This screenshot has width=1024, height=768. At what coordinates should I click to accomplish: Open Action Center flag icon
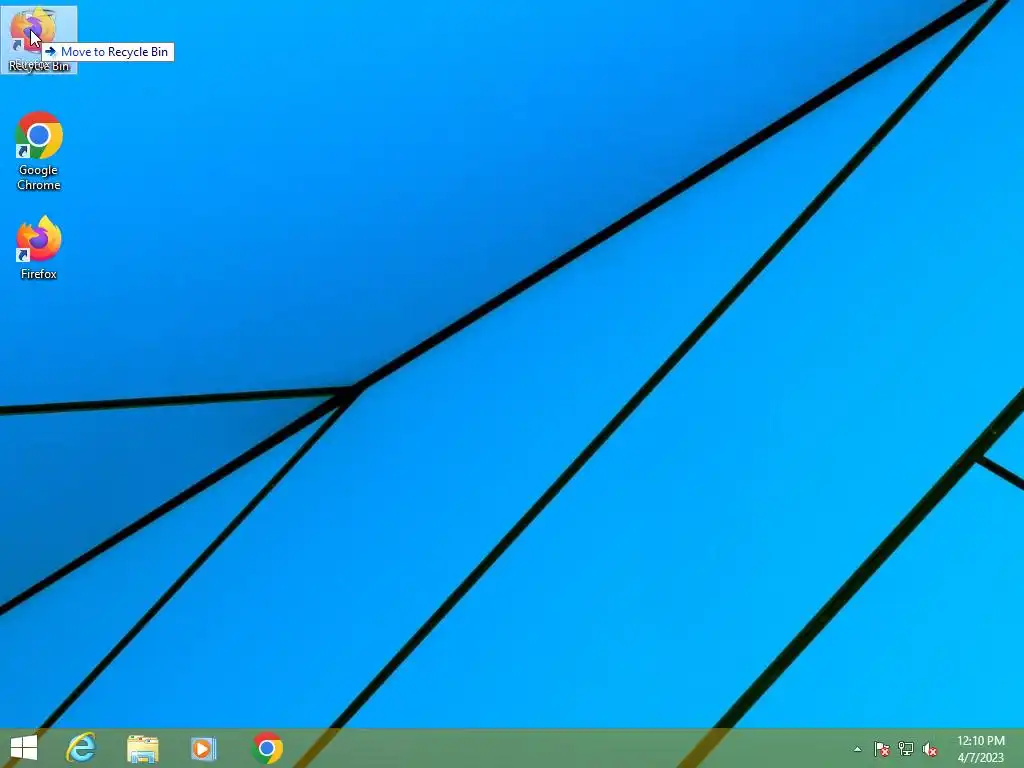tap(881, 749)
